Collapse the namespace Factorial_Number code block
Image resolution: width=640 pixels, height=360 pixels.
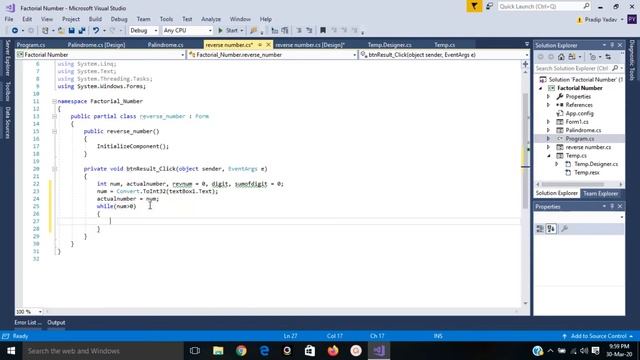[54, 101]
